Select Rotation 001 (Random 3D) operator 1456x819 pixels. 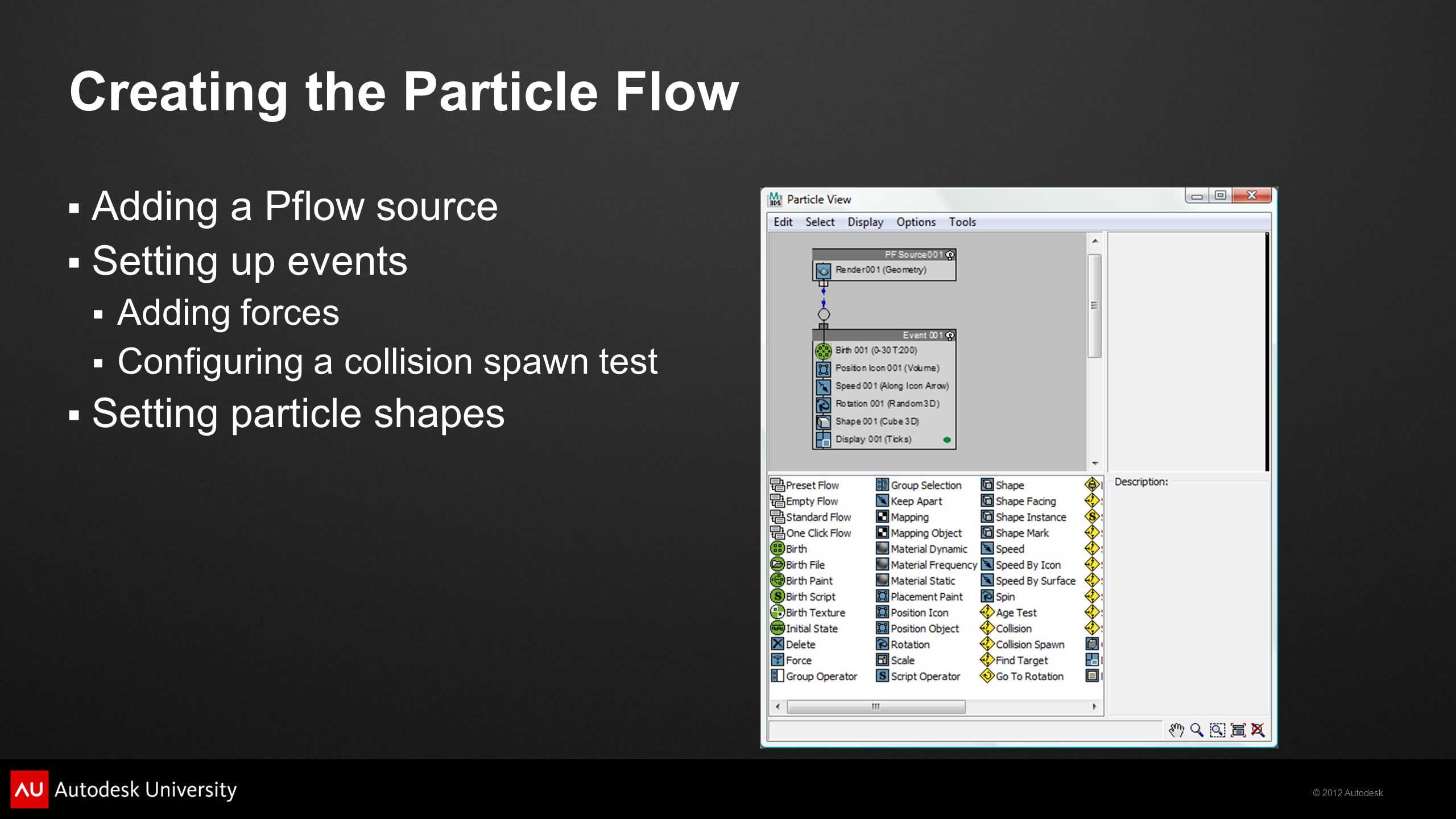(884, 404)
